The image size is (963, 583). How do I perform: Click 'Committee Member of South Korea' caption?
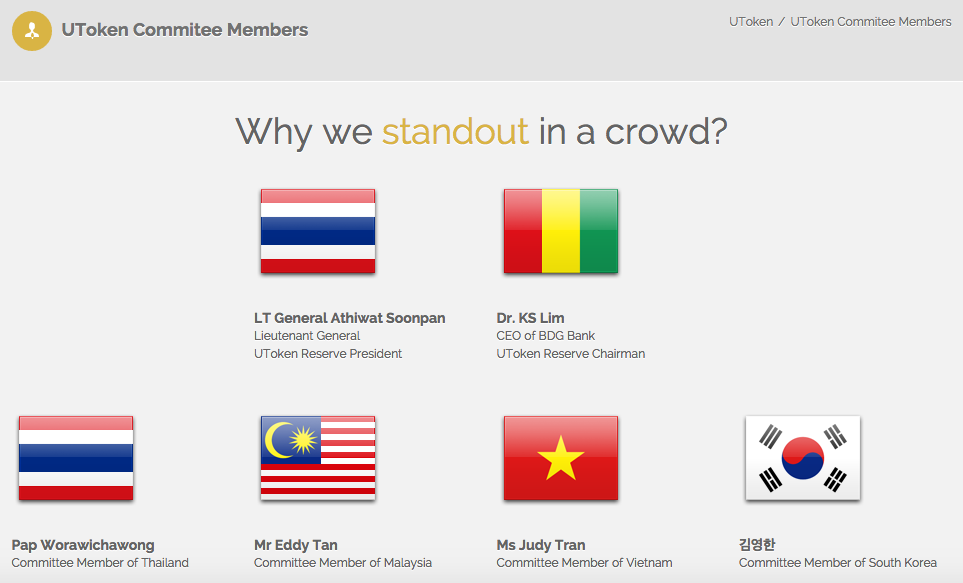click(837, 563)
